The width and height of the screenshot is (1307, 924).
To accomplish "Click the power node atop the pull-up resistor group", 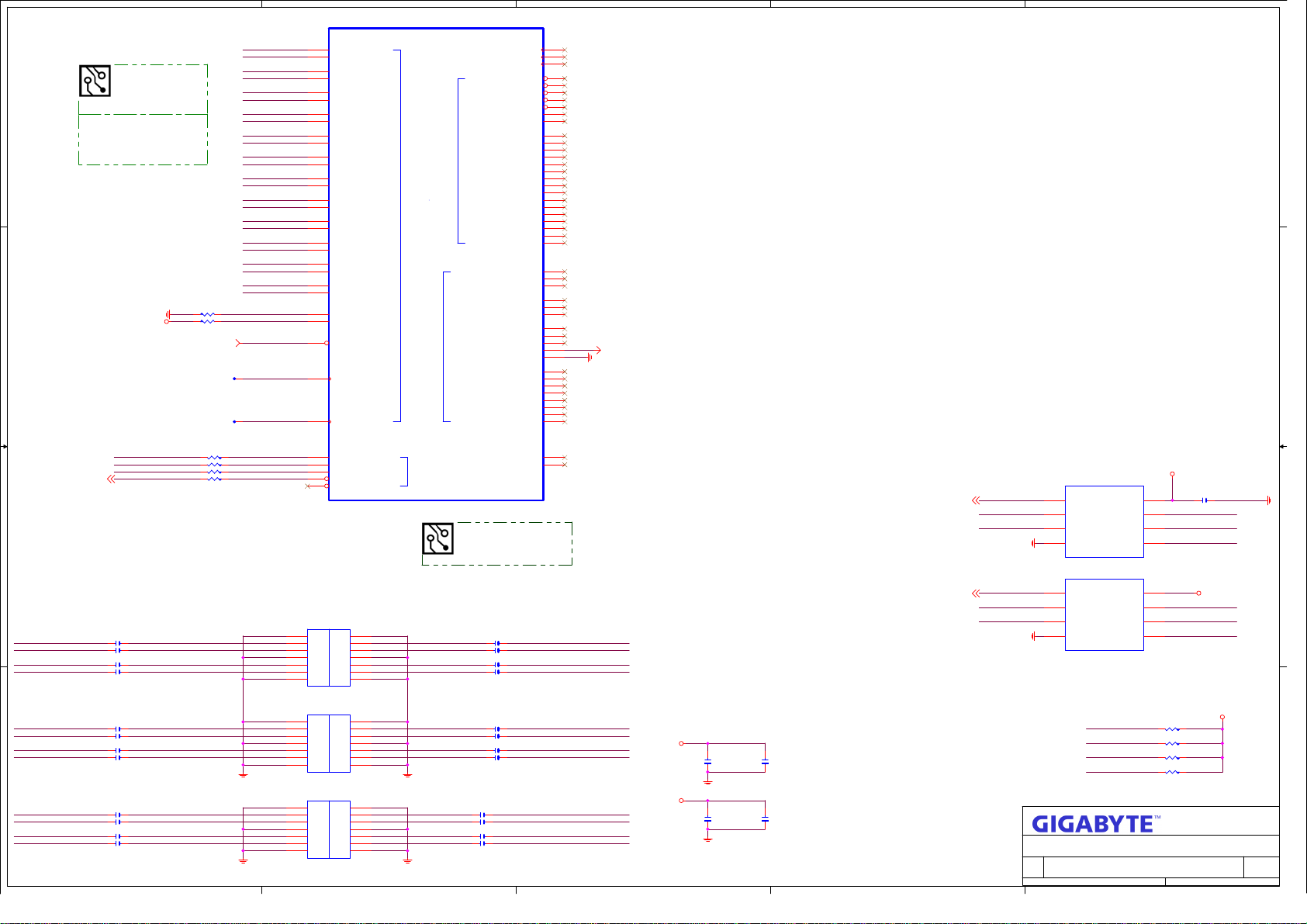I will click(x=1222, y=717).
